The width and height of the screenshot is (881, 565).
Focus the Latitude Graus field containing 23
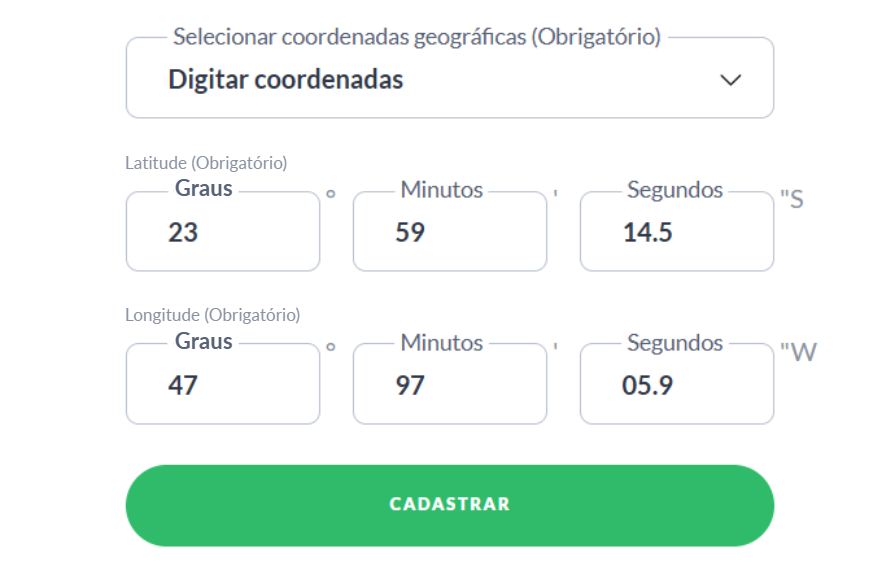point(222,233)
